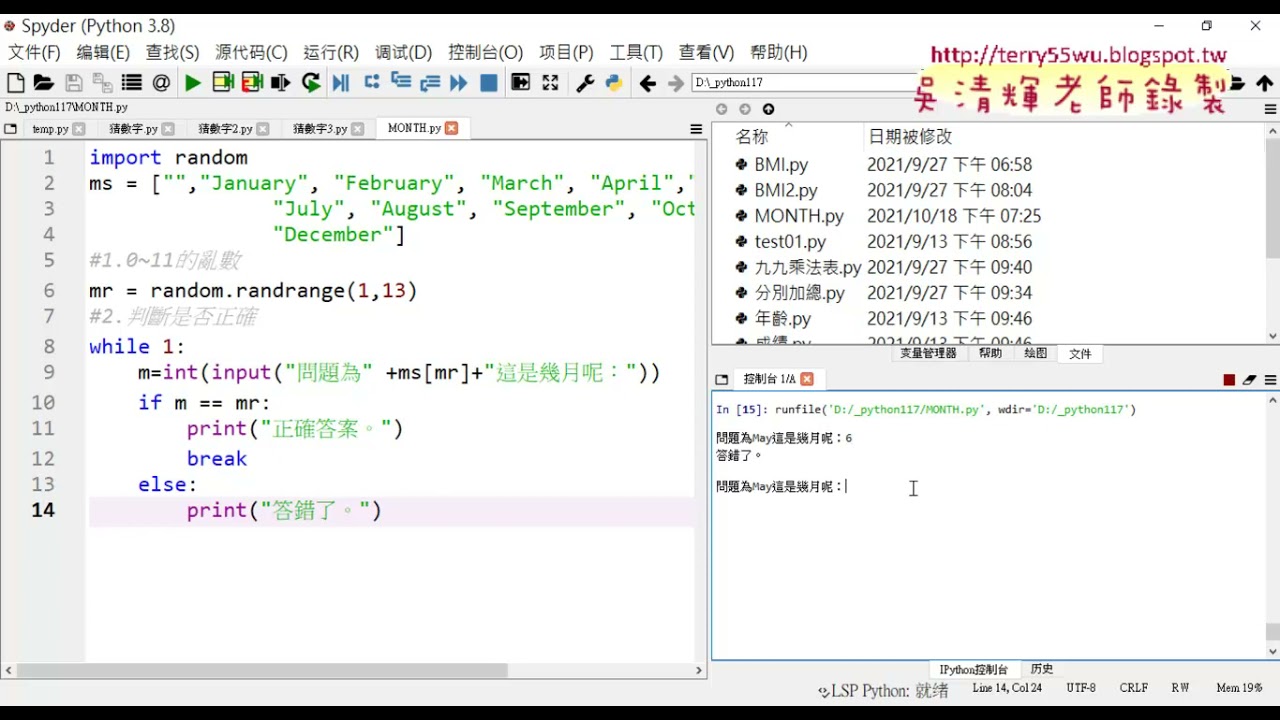Save the current file

click(x=73, y=83)
